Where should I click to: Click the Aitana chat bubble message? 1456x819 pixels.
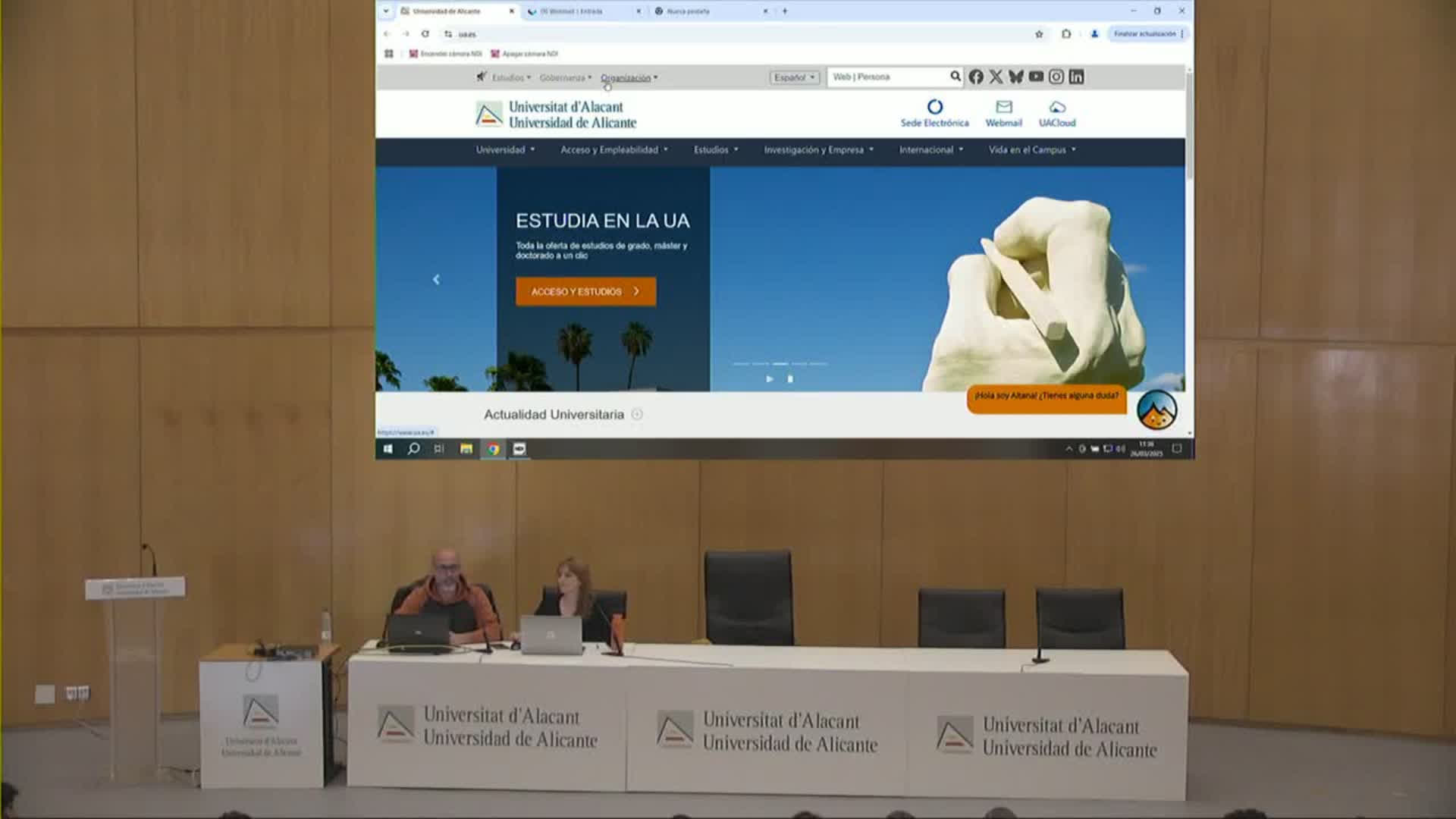pos(1046,399)
